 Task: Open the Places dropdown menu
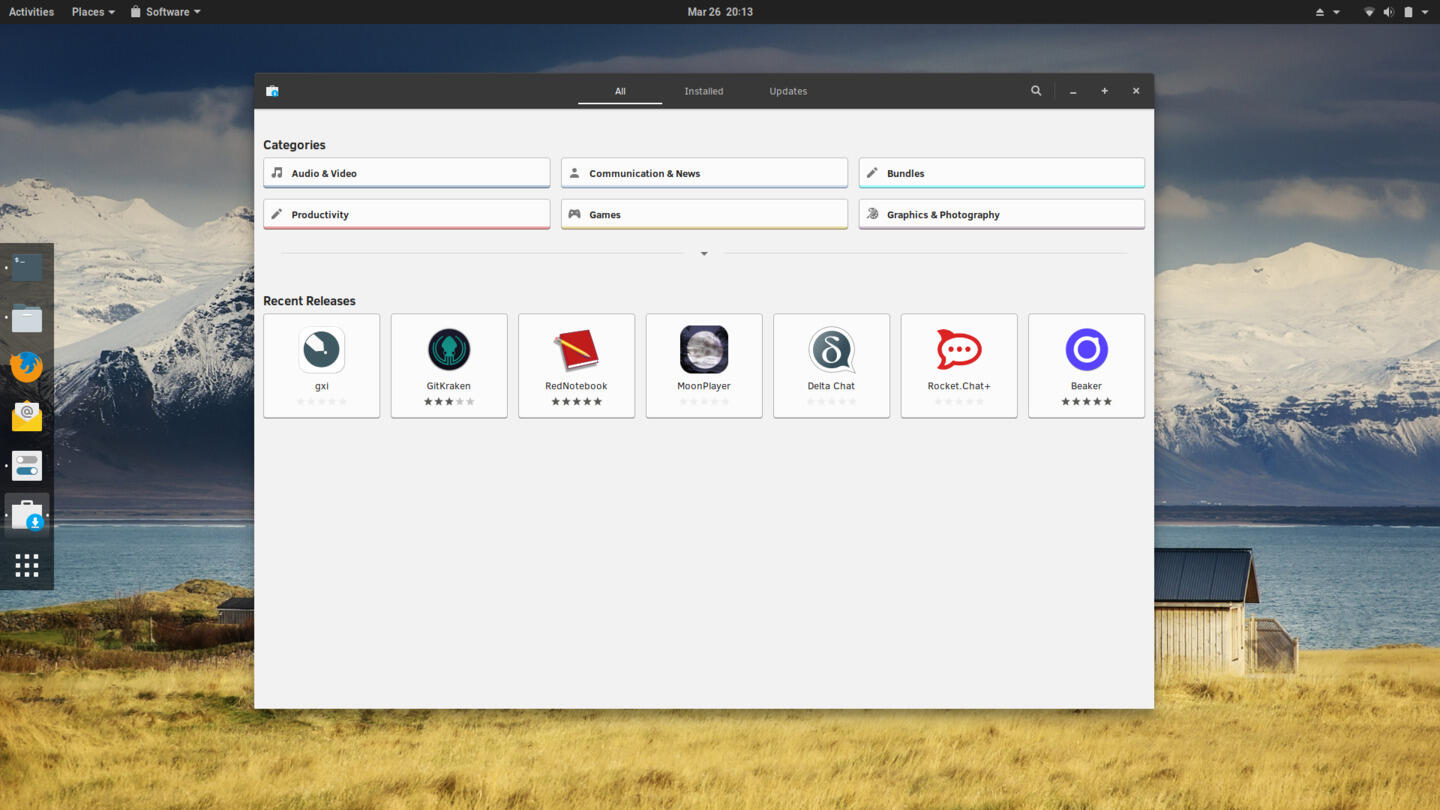[x=93, y=12]
